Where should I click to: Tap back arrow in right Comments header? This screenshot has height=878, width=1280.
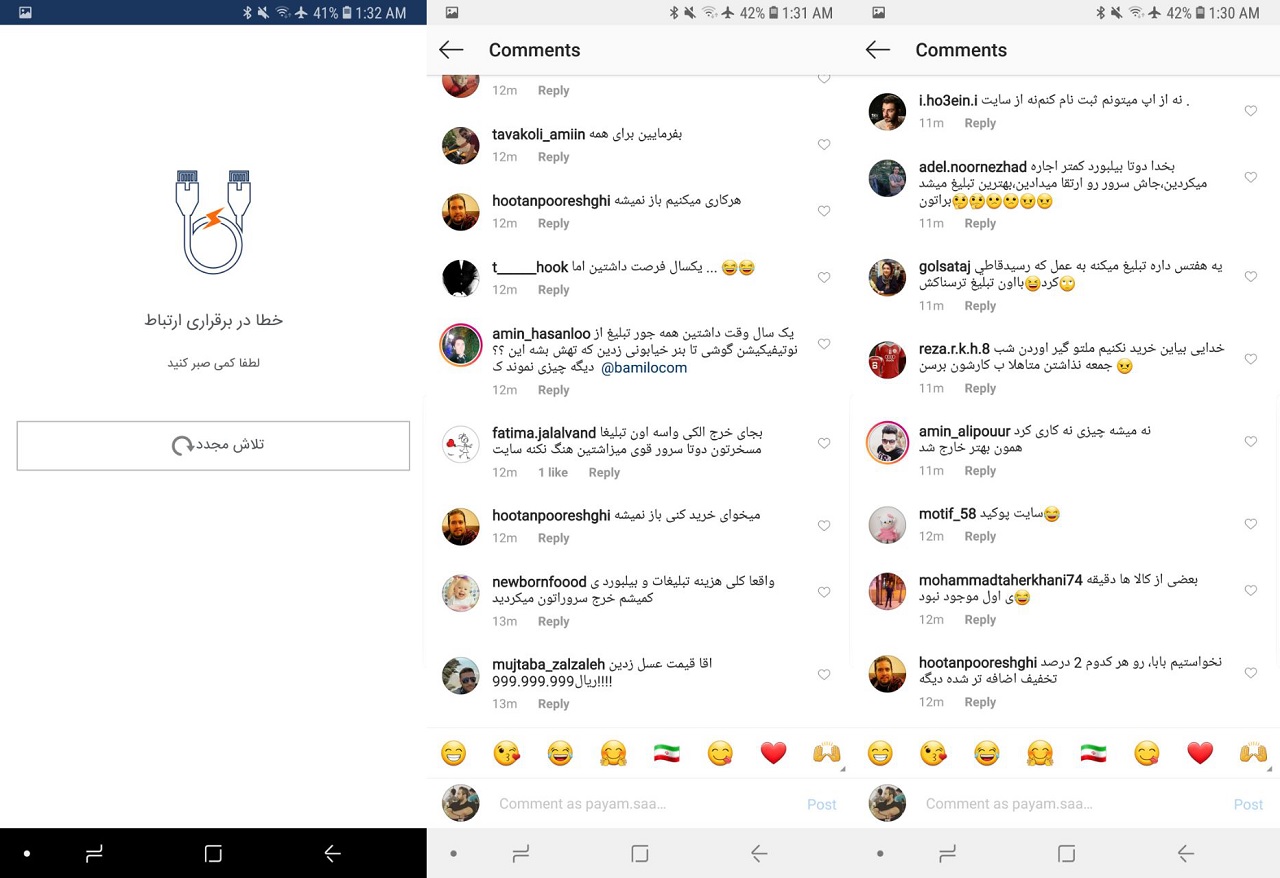[x=878, y=50]
